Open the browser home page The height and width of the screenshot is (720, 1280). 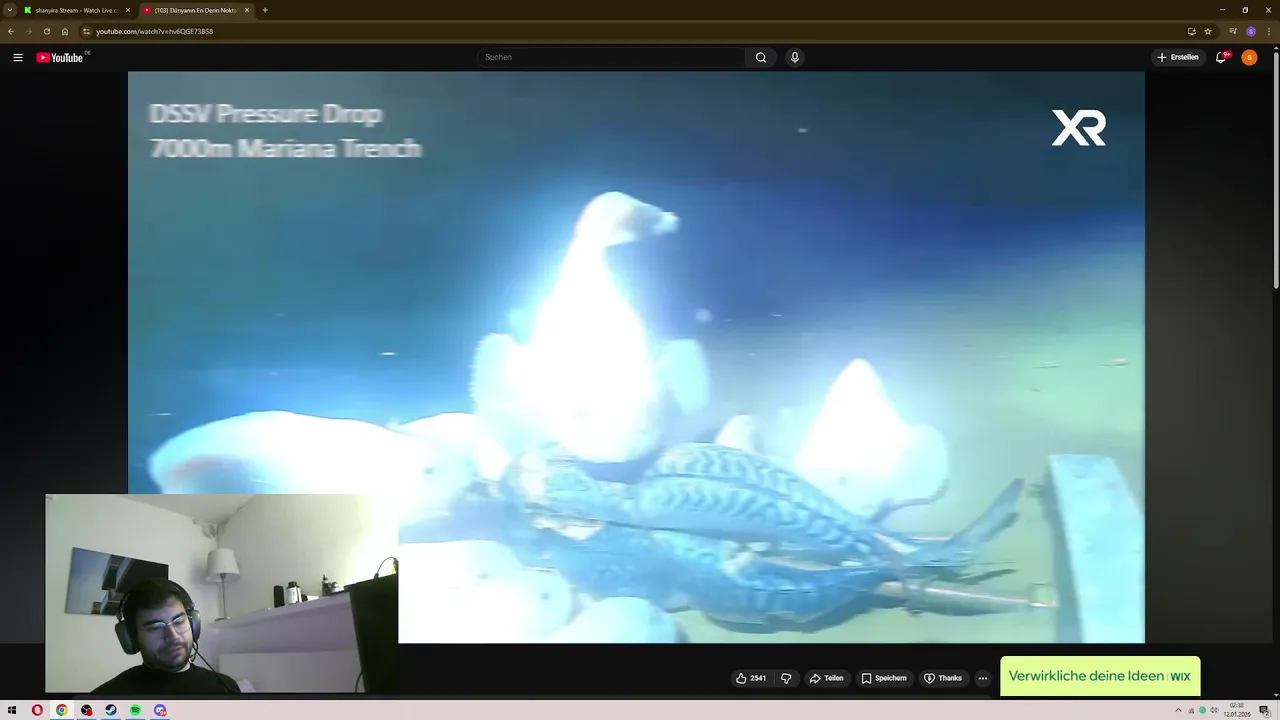tap(65, 31)
